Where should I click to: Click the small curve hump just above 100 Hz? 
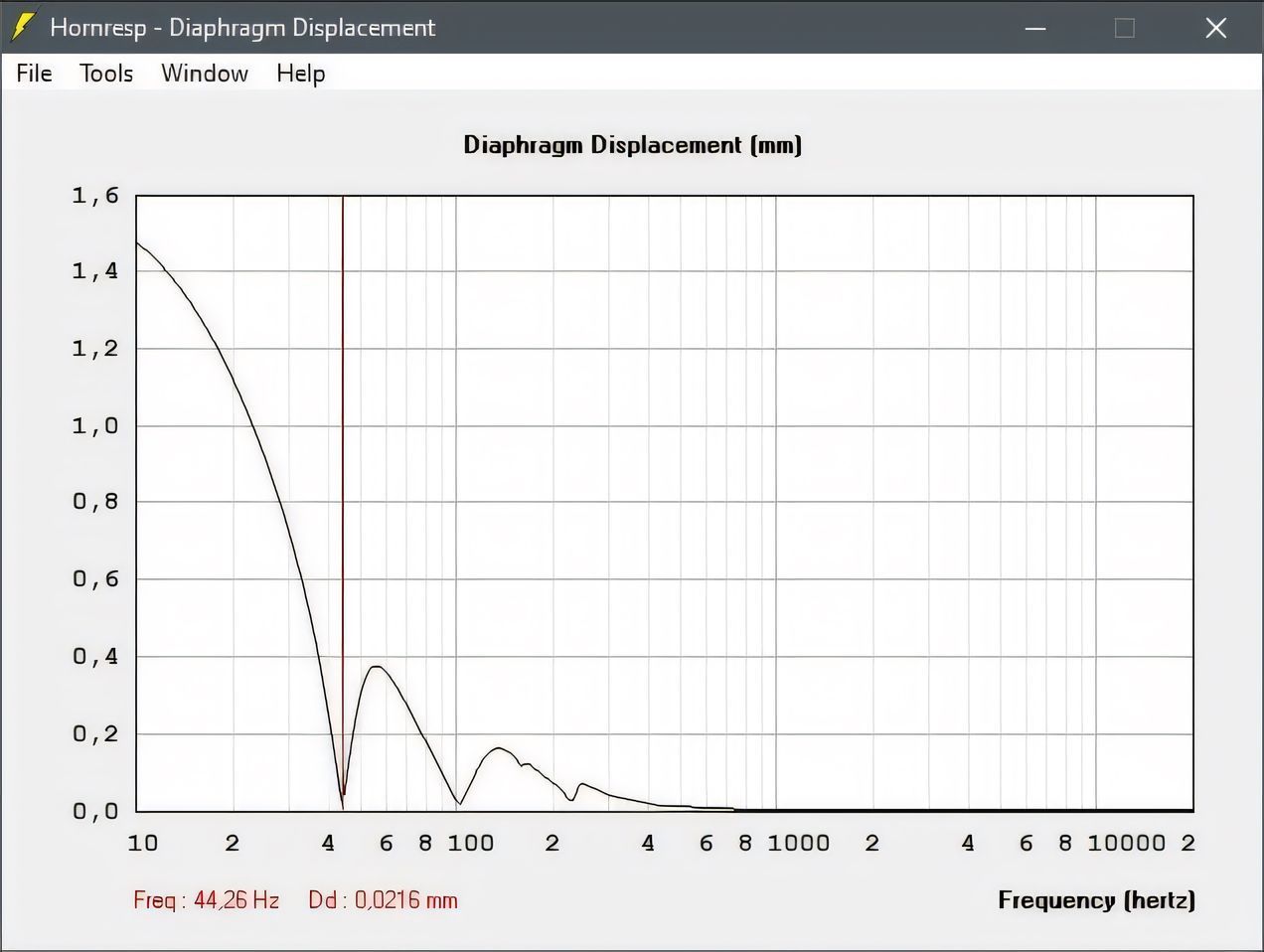499,749
